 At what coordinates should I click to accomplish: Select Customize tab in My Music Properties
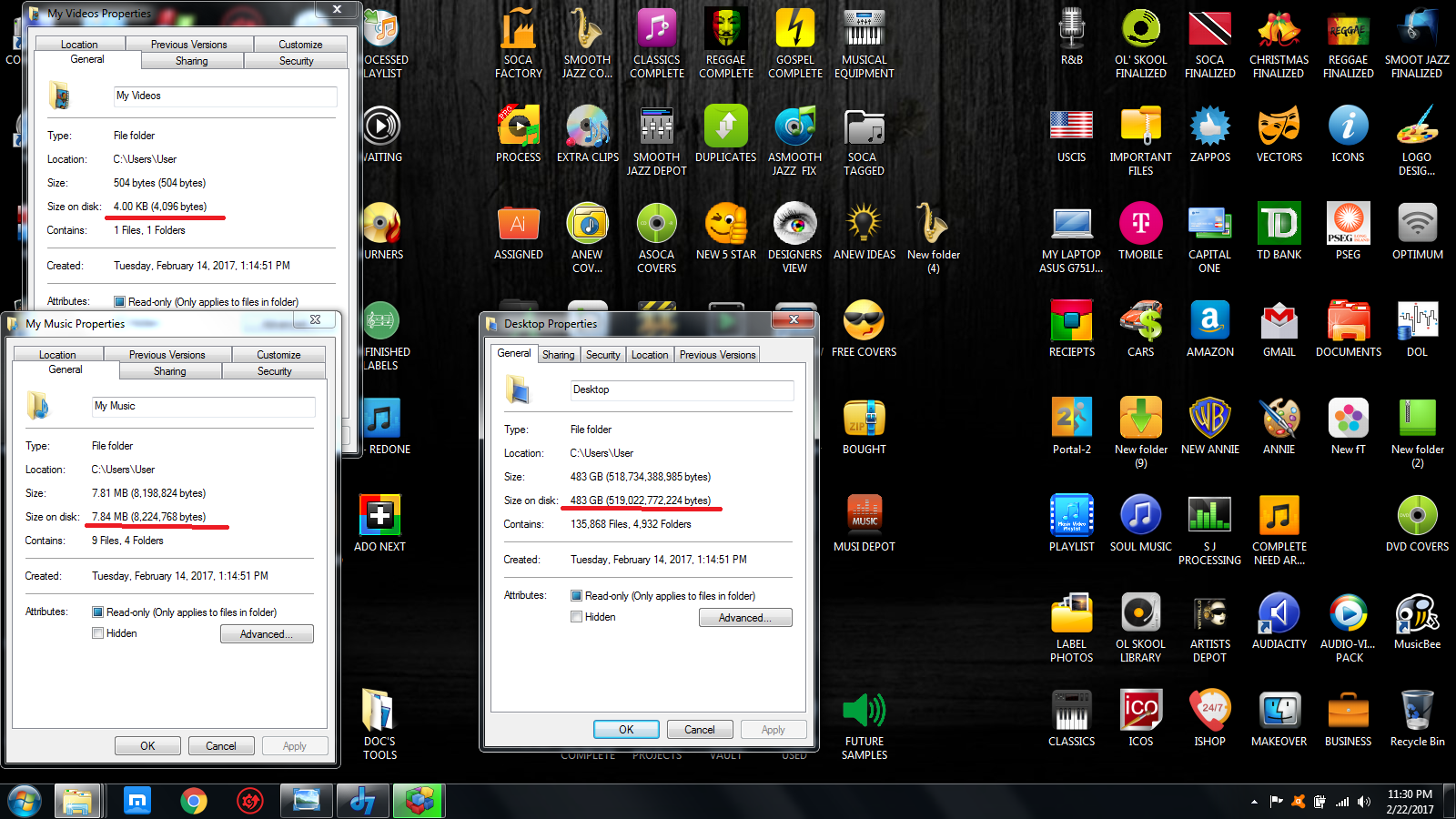click(278, 355)
